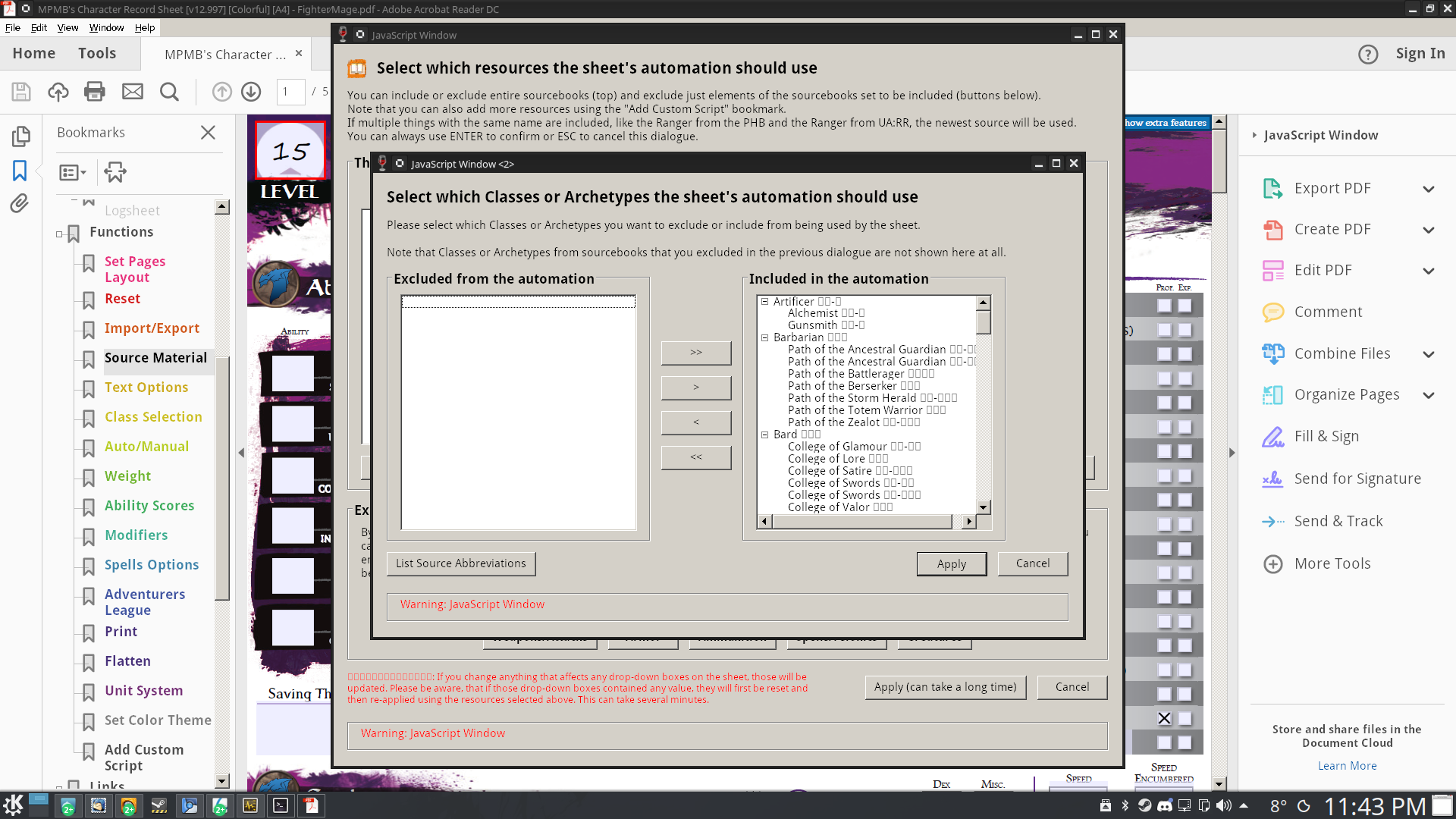
Task: Expand Organize Pages chevron
Action: click(x=1429, y=395)
